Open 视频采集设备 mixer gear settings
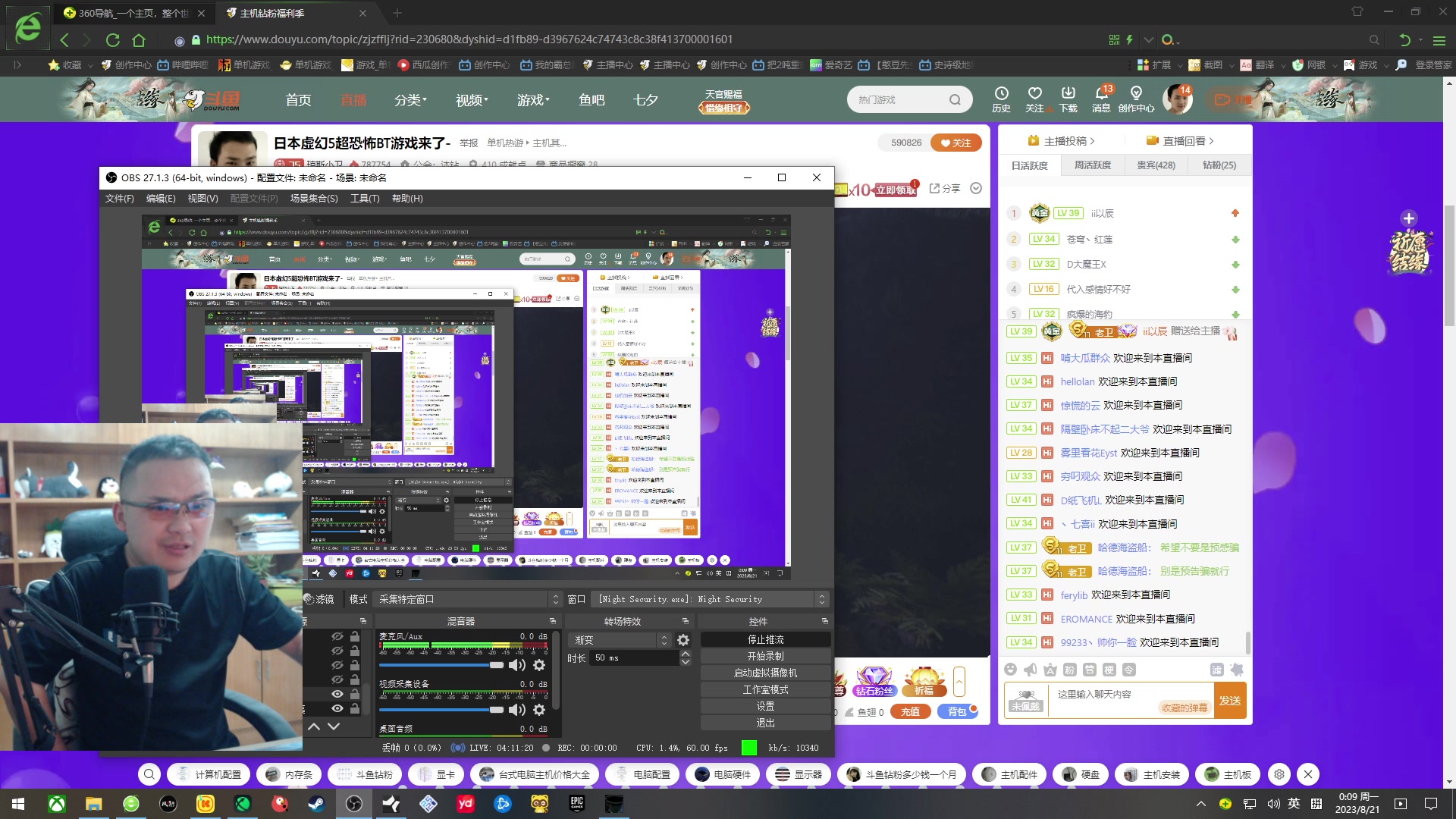1456x819 pixels. pos(539,710)
